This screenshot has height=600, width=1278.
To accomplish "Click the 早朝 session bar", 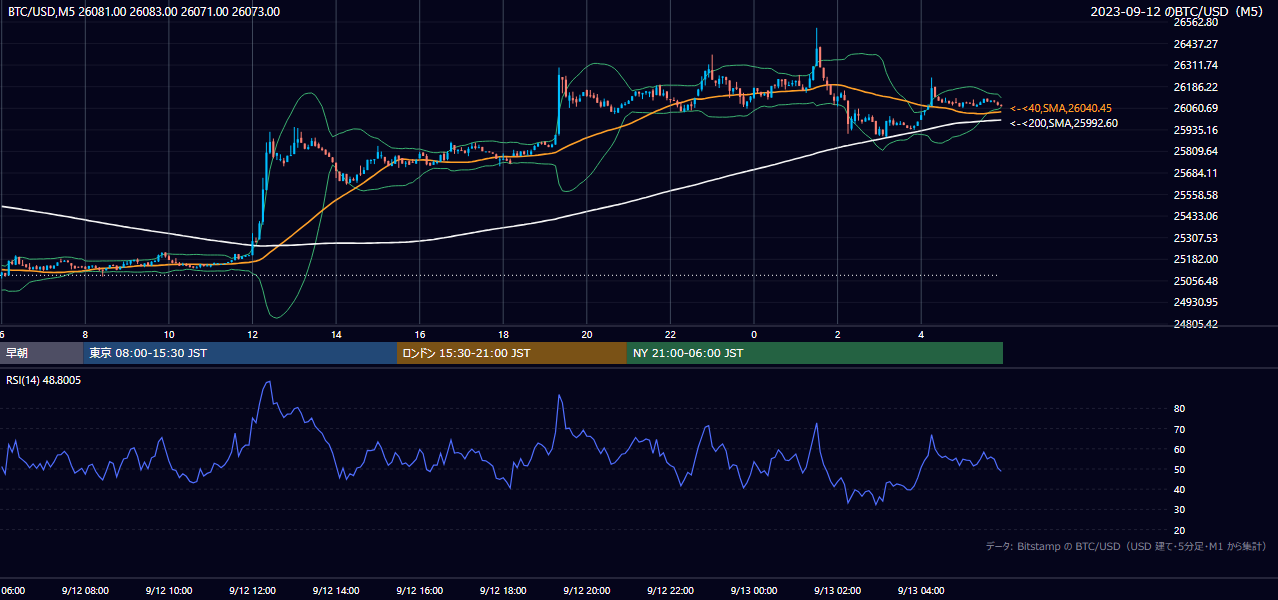I will (x=41, y=353).
